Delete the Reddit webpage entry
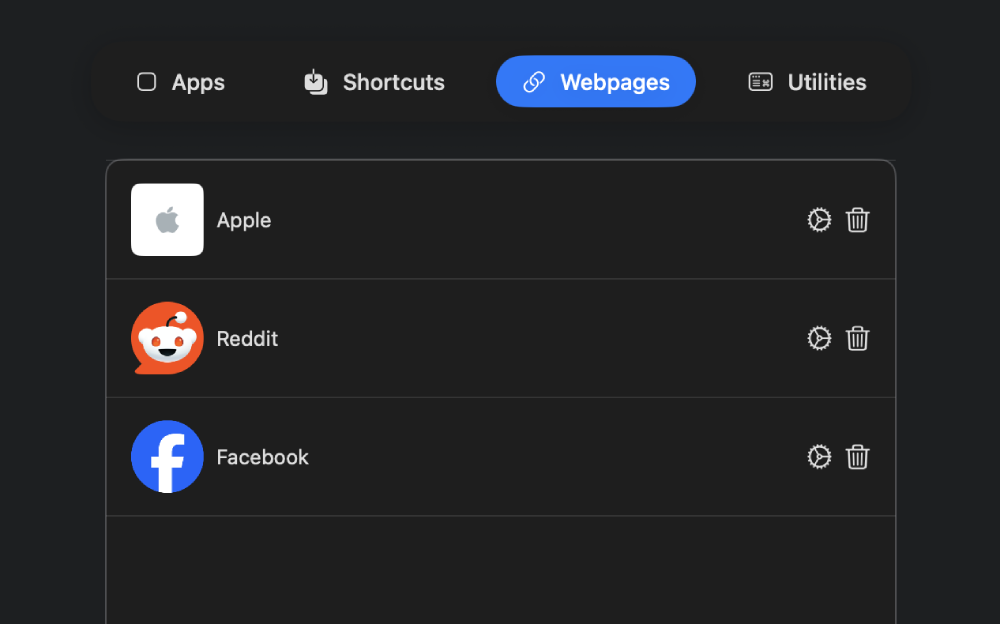 [857, 338]
